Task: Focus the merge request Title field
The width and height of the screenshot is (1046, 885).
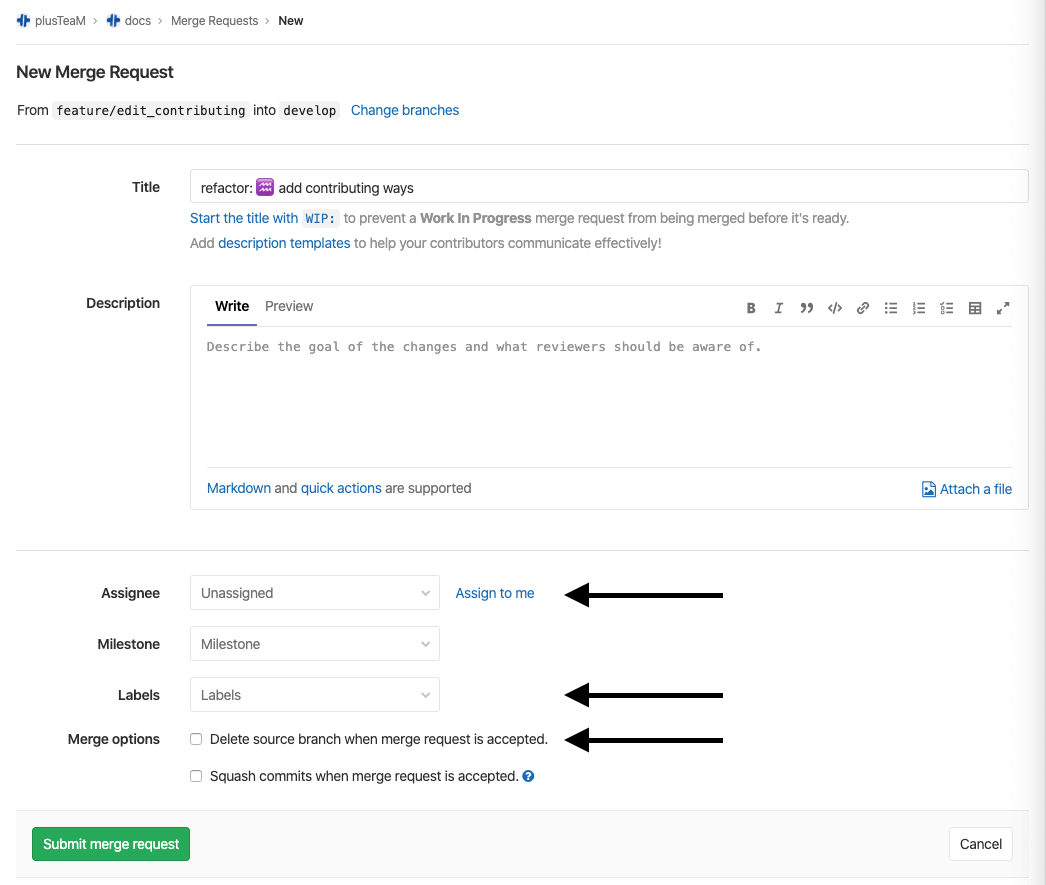Action: (608, 187)
